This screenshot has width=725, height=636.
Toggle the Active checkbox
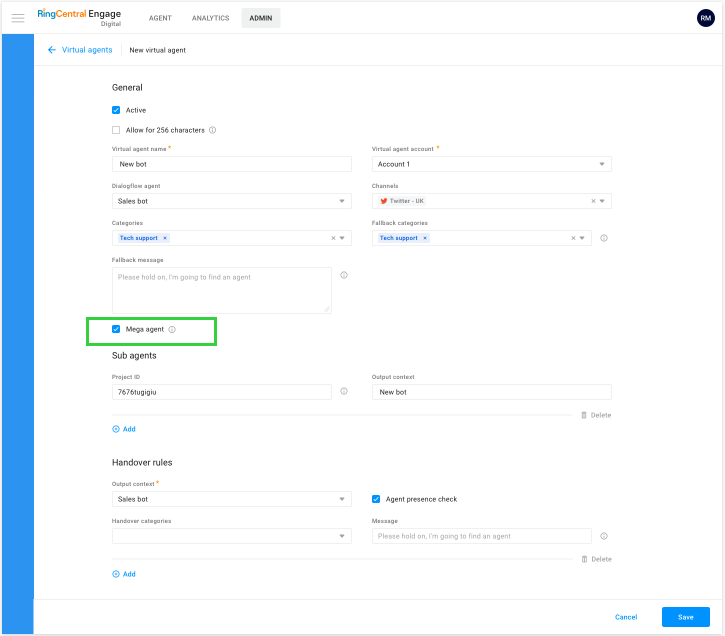pyautogui.click(x=116, y=110)
